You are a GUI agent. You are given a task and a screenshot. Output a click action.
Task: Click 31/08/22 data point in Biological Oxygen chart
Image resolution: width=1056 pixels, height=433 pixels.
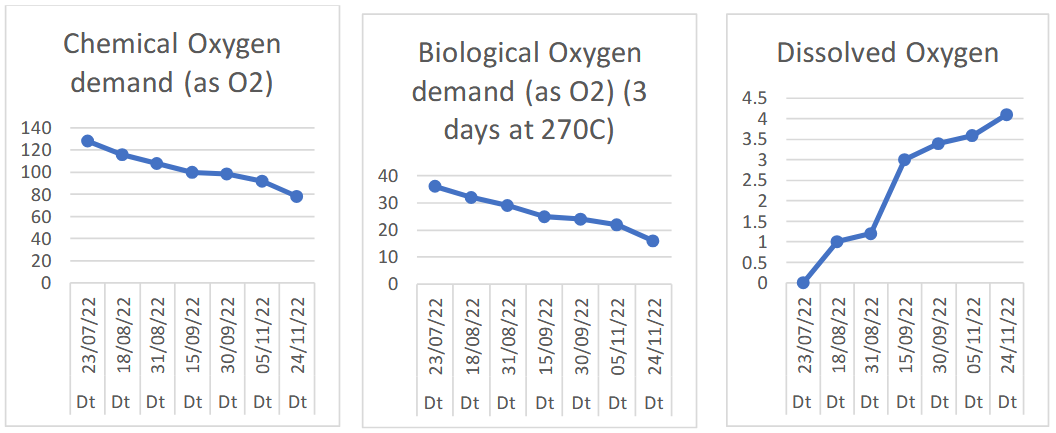coord(507,205)
